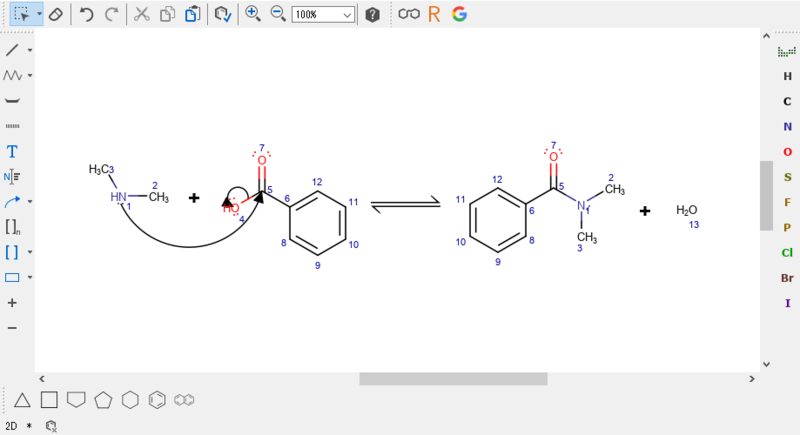Select the curved arrow tool
Screen dimensions: 800x435
click(x=12, y=202)
